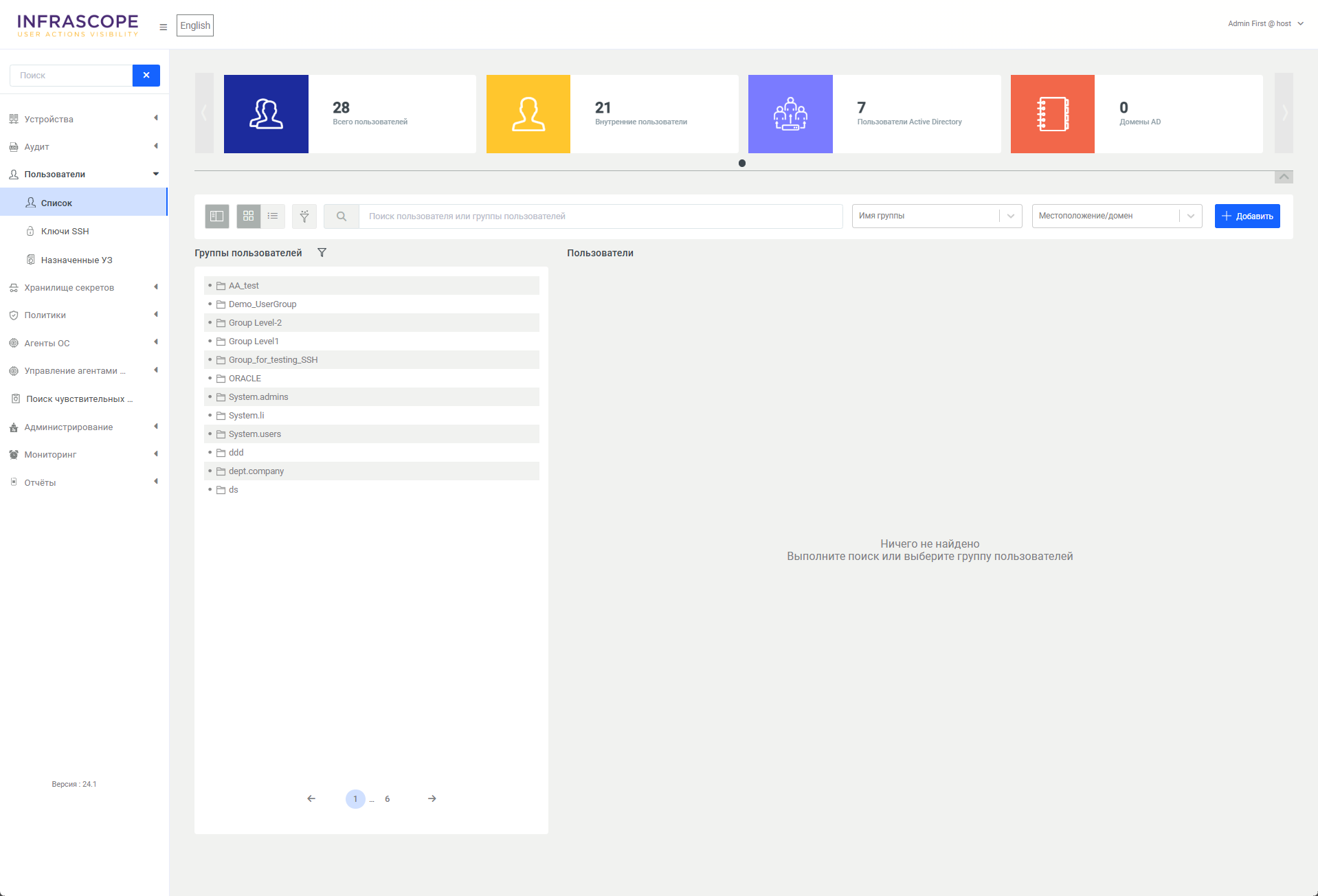Click the 7 Пользователи Active Directory text
The width and height of the screenshot is (1318, 896).
coord(909,113)
